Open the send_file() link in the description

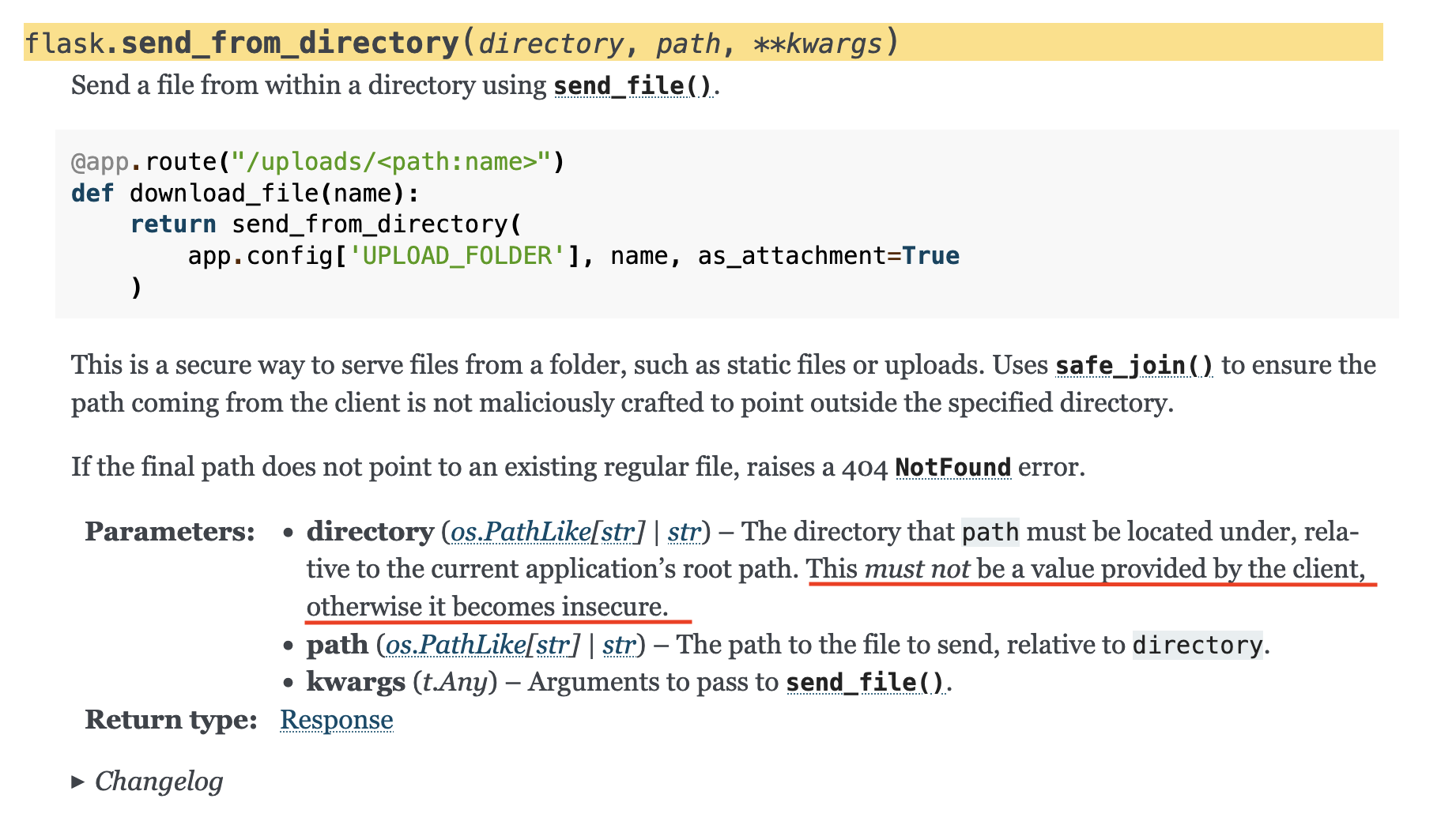point(633,85)
